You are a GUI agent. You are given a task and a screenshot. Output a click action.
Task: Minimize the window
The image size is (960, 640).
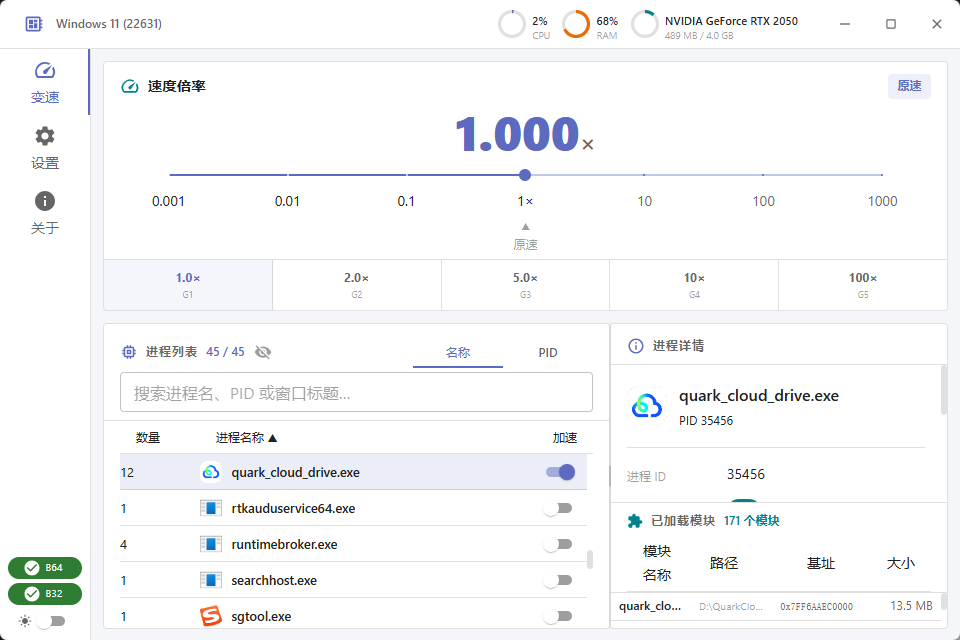point(845,24)
